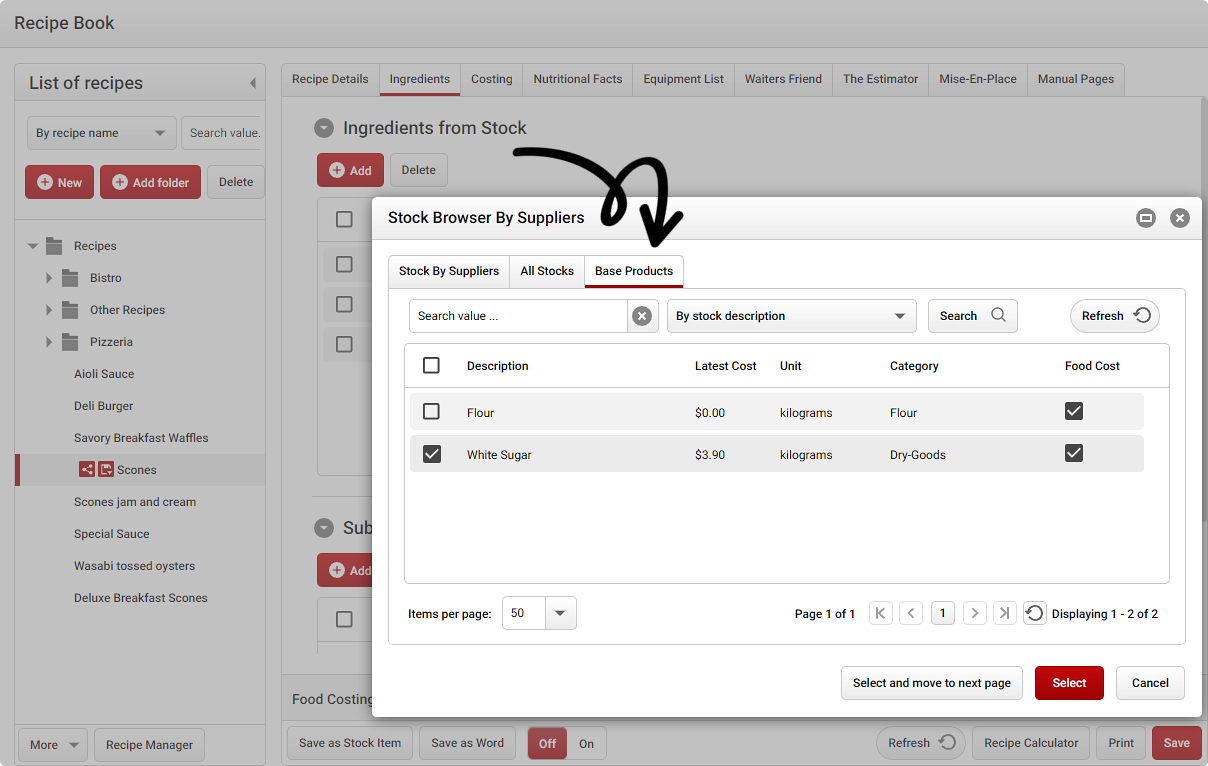
Task: Cancel the Stock Browser dialog
Action: pos(1150,683)
